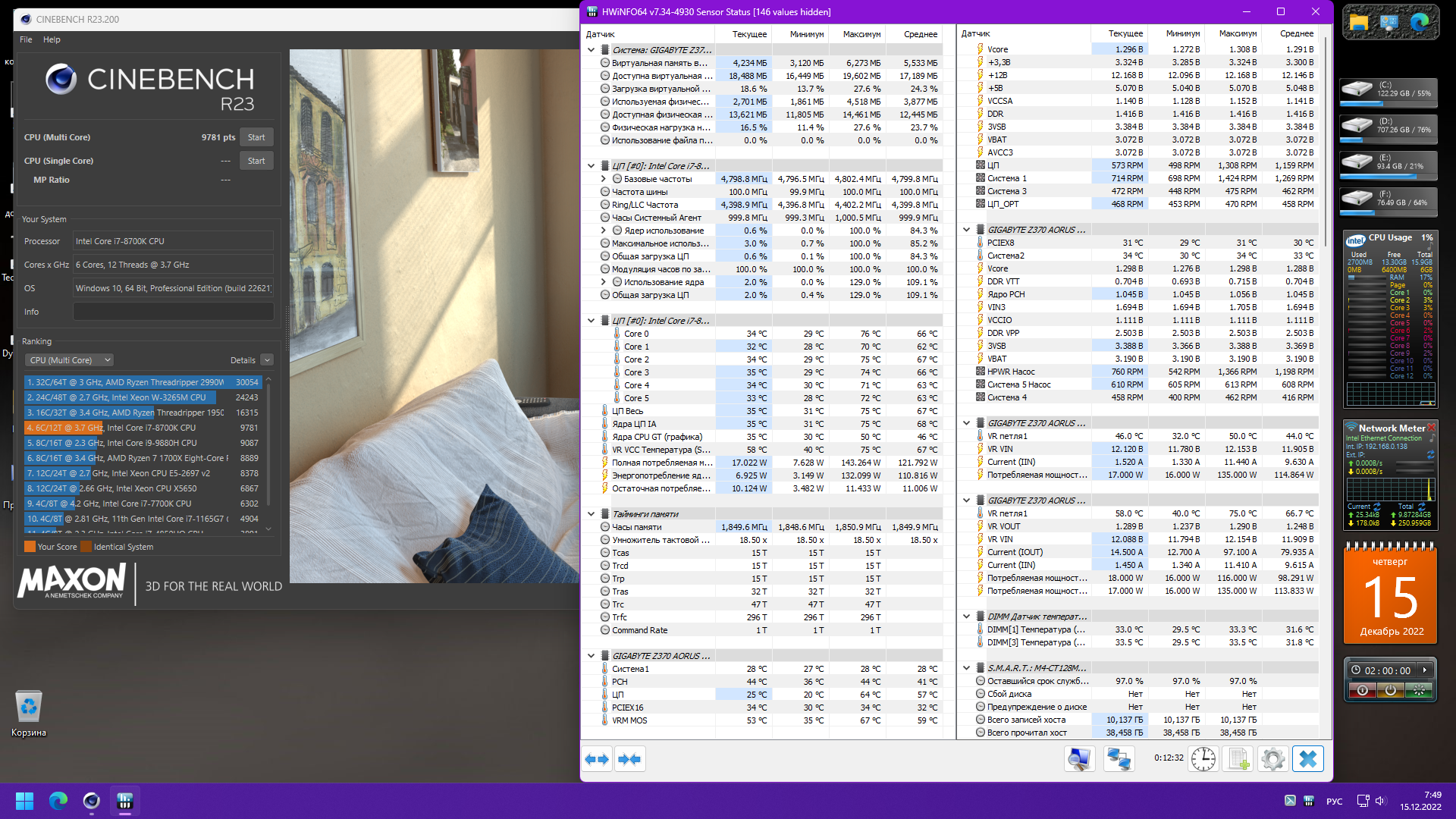1456x819 pixels.
Task: Open Cinebench Help menu
Action: click(52, 39)
